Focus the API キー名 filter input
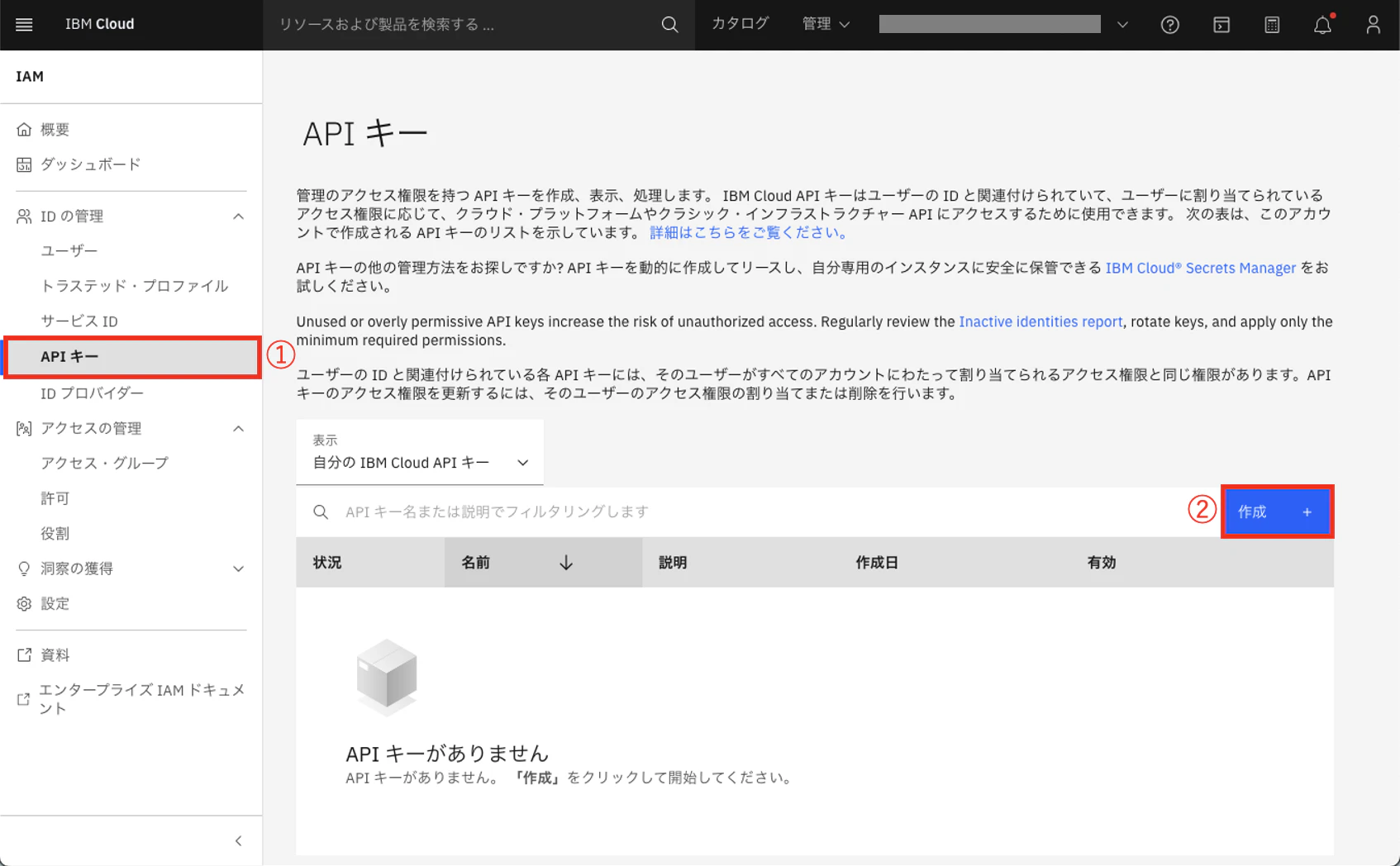Image resolution: width=1400 pixels, height=866 pixels. click(760, 512)
